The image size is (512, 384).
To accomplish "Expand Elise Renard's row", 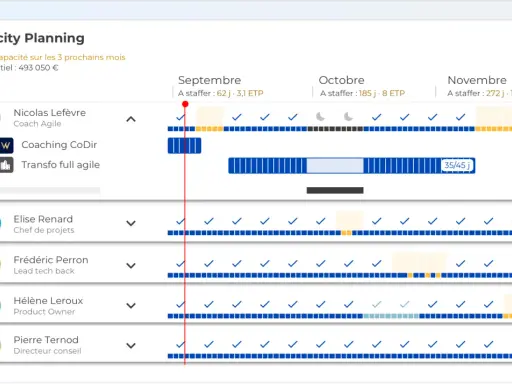I will click(x=131, y=223).
